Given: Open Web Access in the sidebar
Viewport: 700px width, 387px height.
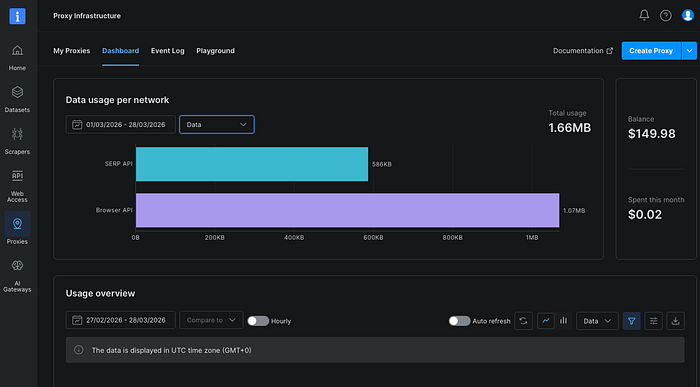Looking at the screenshot, I should [17, 186].
